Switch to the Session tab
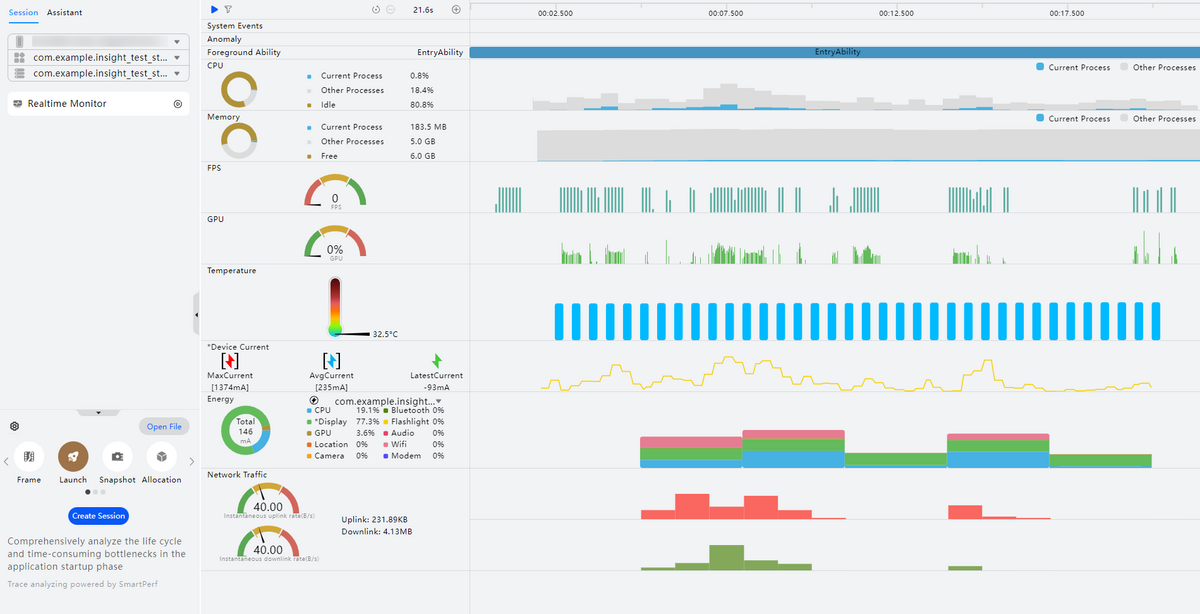 click(23, 12)
